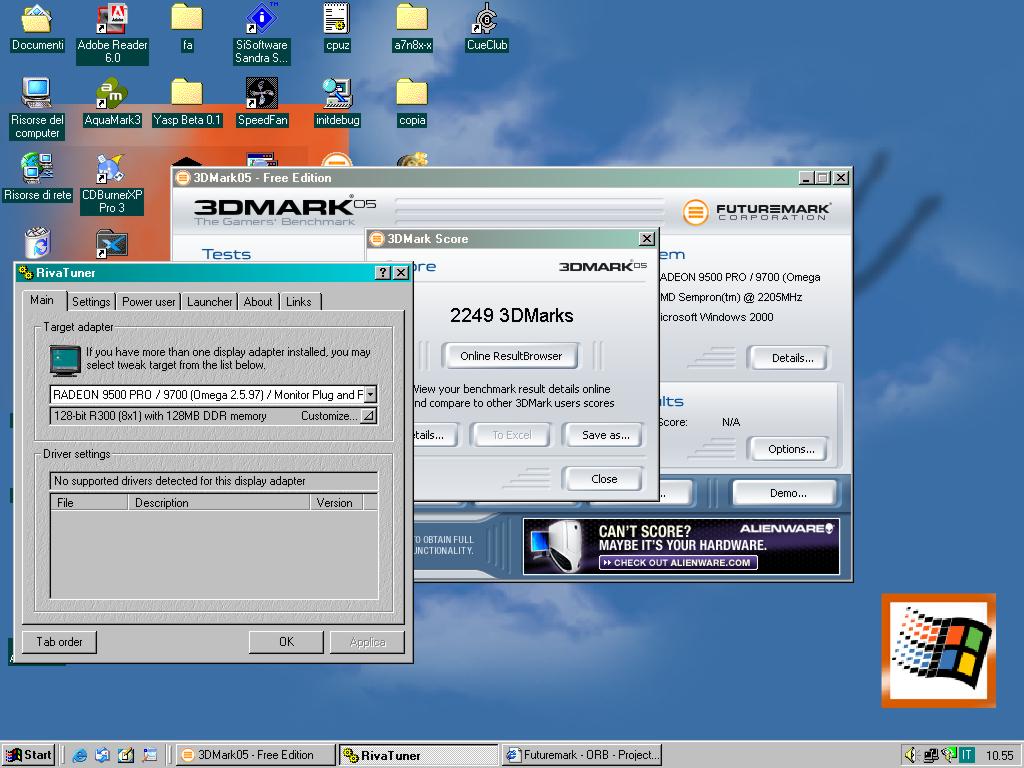Switch to RivaTuner taskbar button

pyautogui.click(x=419, y=755)
